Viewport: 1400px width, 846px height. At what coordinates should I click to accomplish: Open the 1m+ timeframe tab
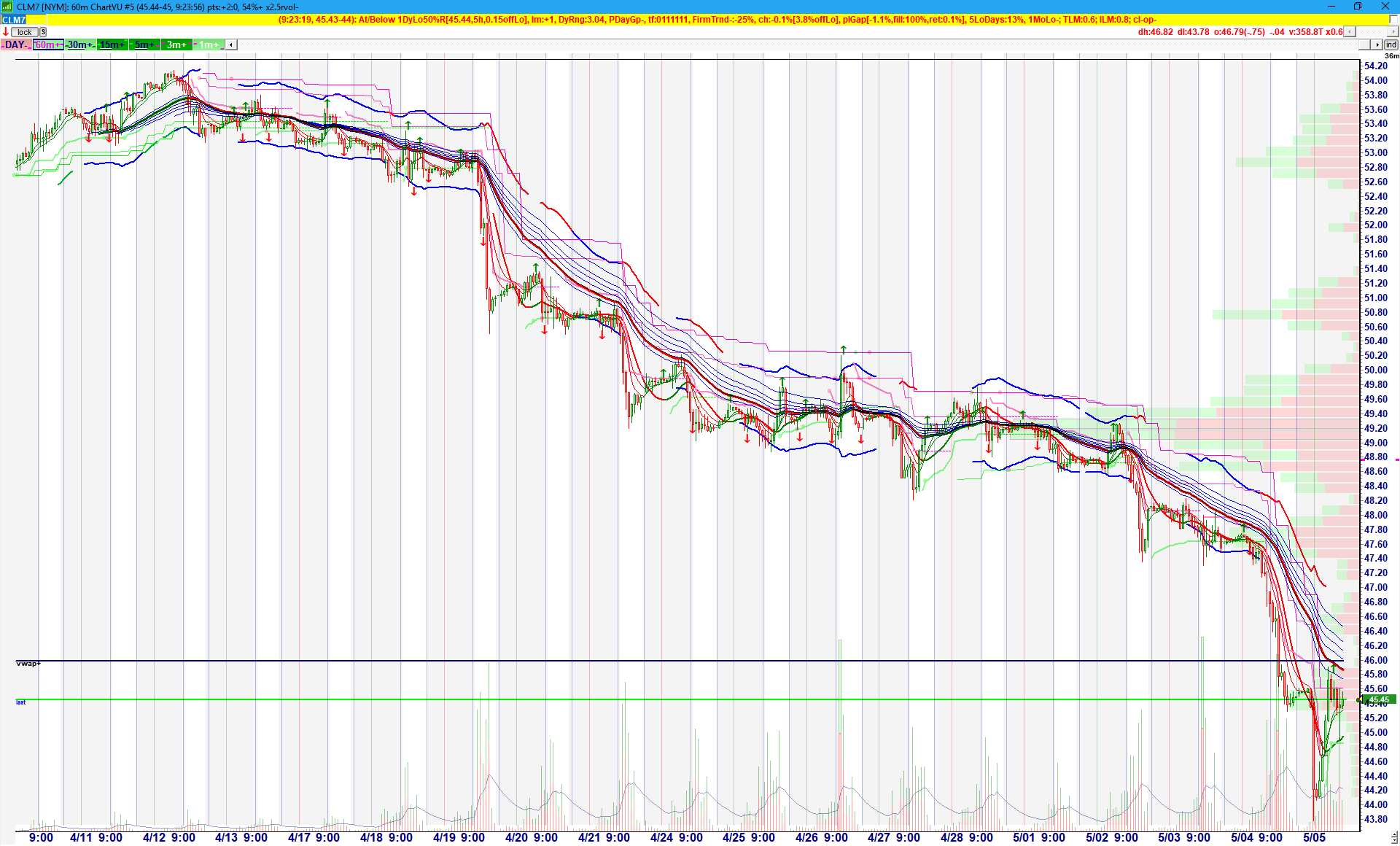209,44
